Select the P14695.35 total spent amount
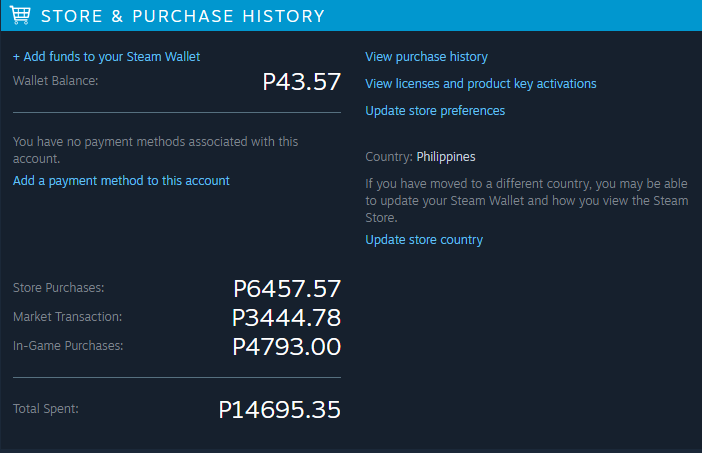 (279, 410)
